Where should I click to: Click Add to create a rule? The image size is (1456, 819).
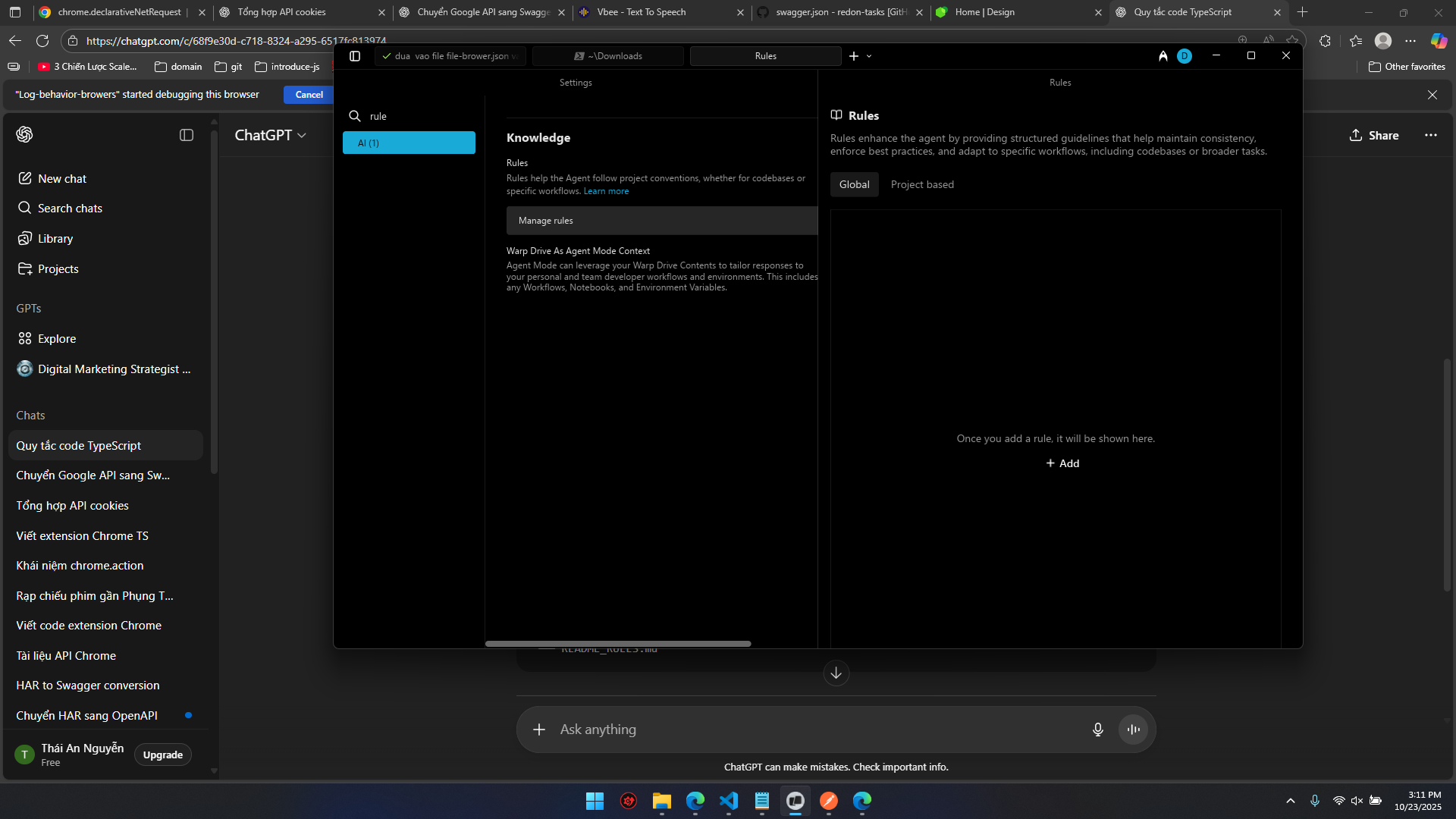click(1062, 463)
